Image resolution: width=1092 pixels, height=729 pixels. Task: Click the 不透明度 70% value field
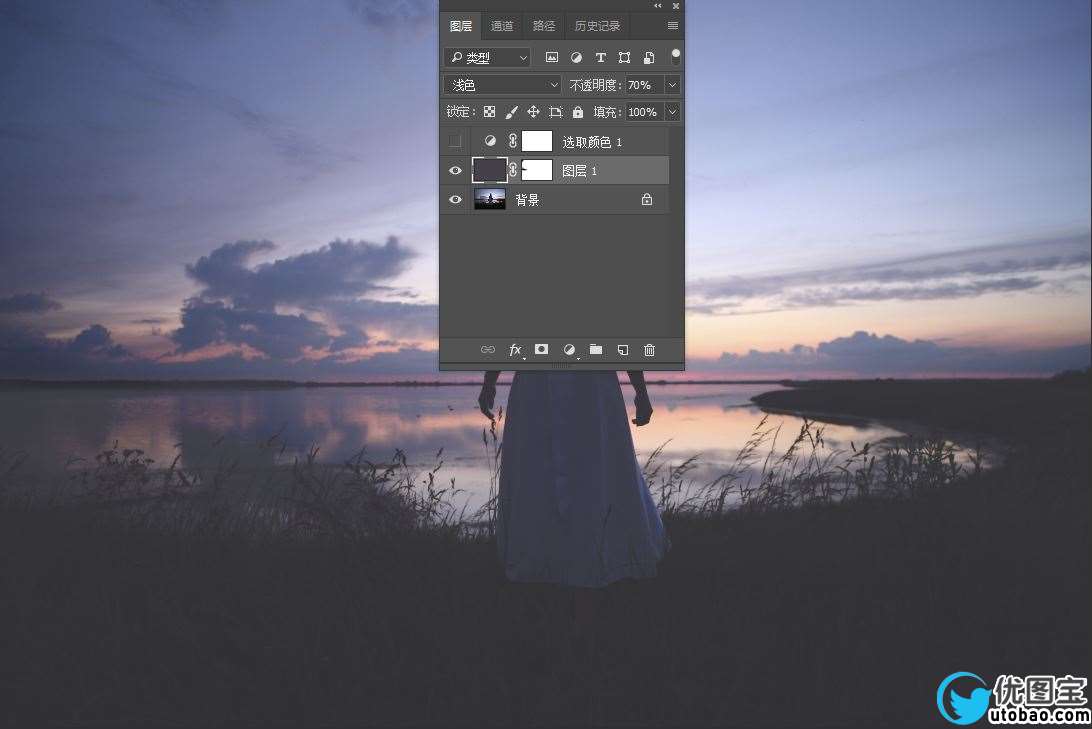[x=644, y=85]
